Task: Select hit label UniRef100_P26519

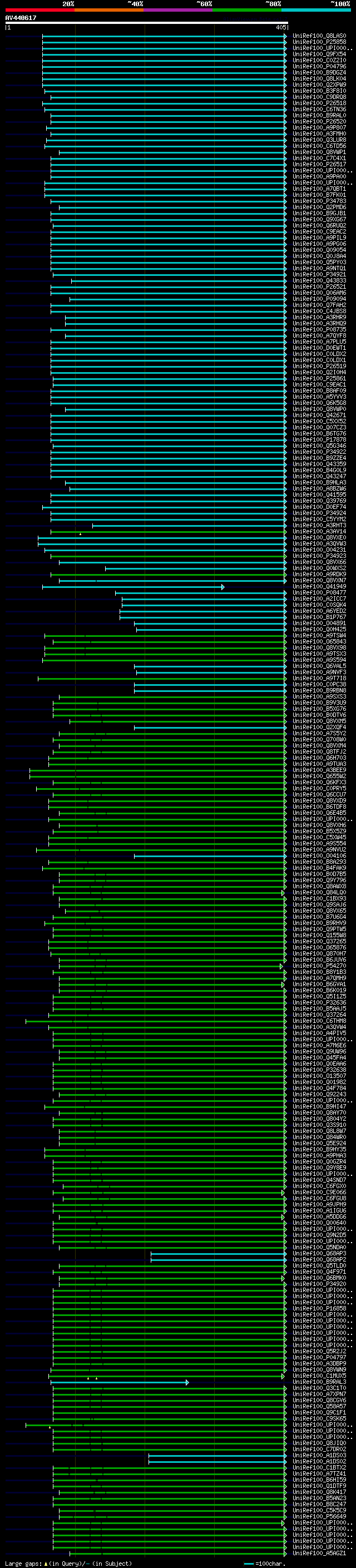Action: (x=319, y=367)
